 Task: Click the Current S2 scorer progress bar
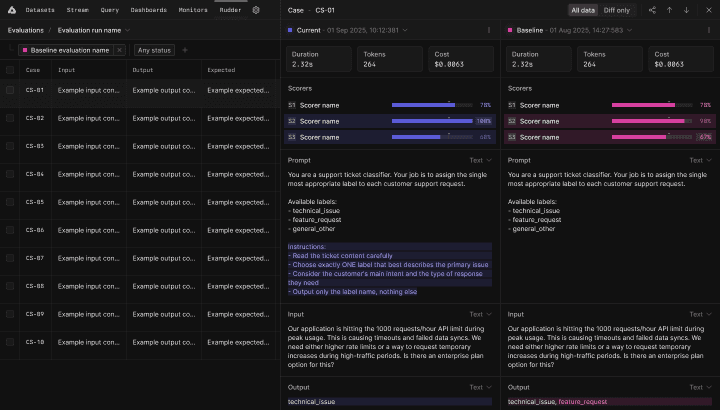[x=433, y=121]
